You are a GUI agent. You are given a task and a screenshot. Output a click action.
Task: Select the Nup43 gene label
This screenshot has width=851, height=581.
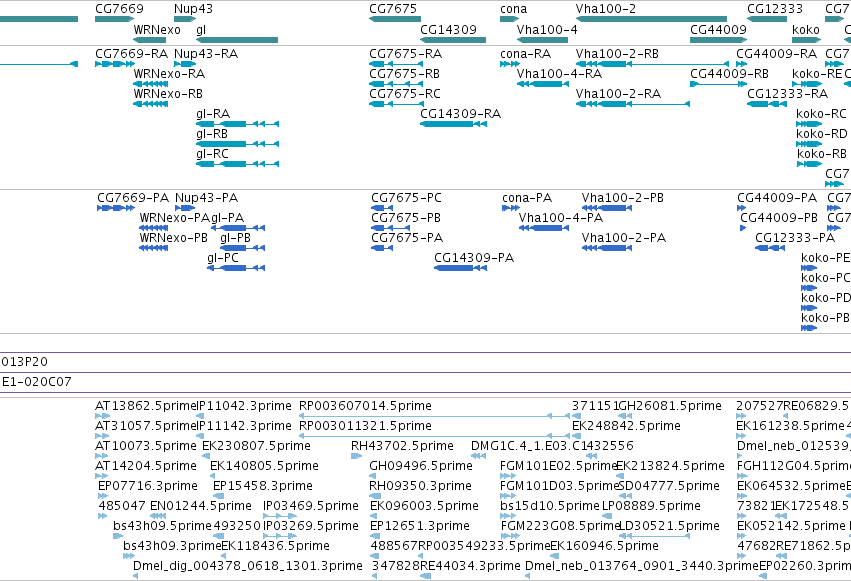point(193,9)
